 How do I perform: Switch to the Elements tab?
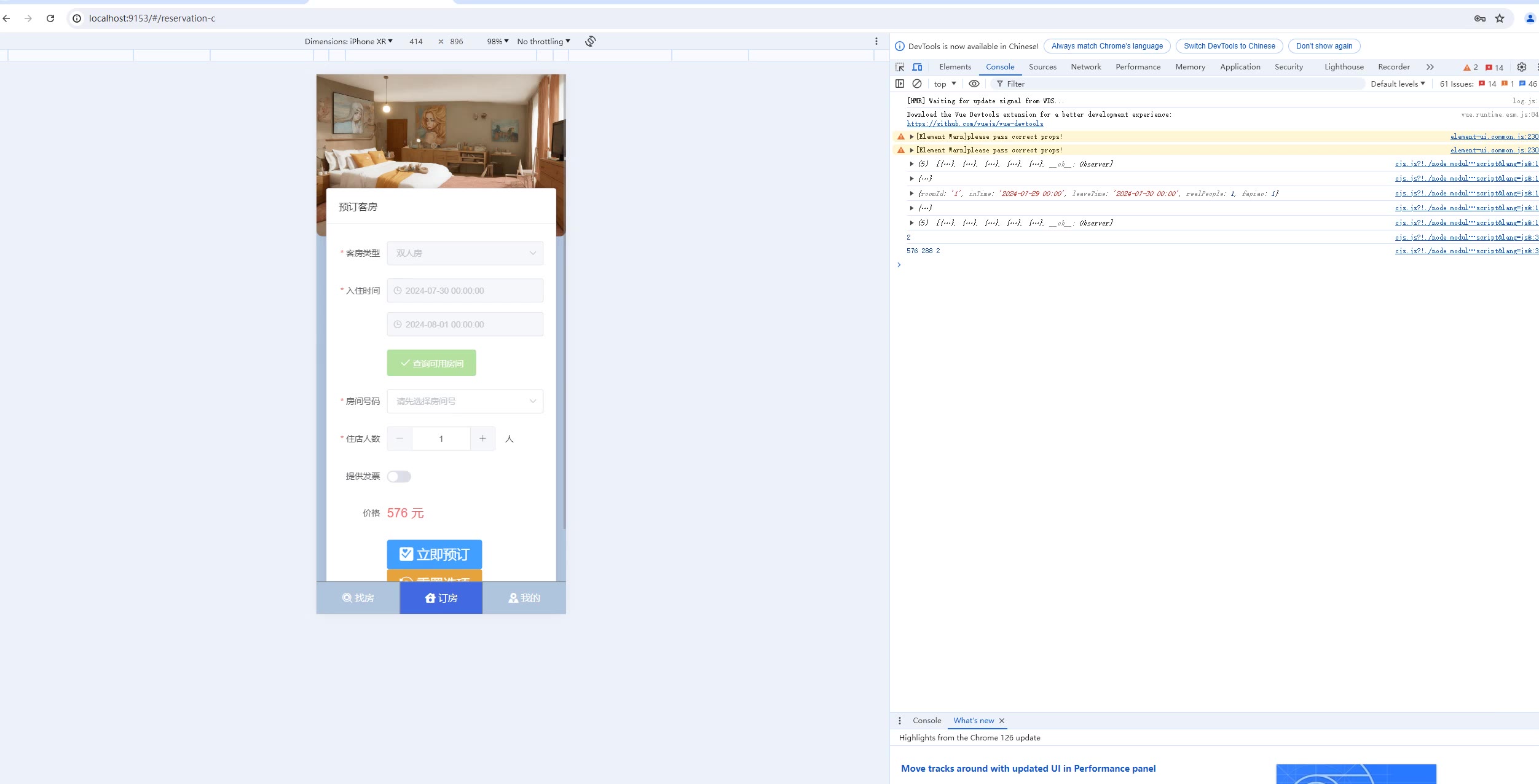click(955, 67)
